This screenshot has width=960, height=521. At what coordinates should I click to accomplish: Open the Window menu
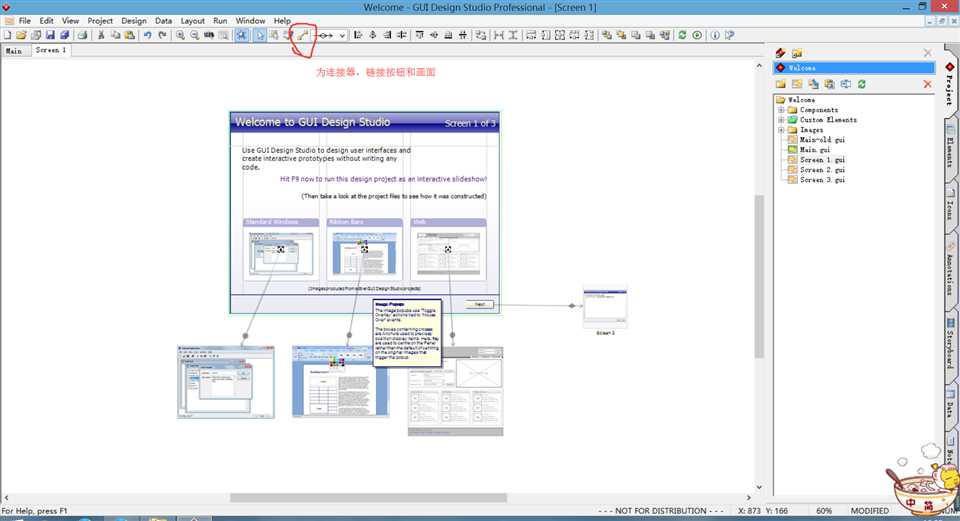(250, 21)
